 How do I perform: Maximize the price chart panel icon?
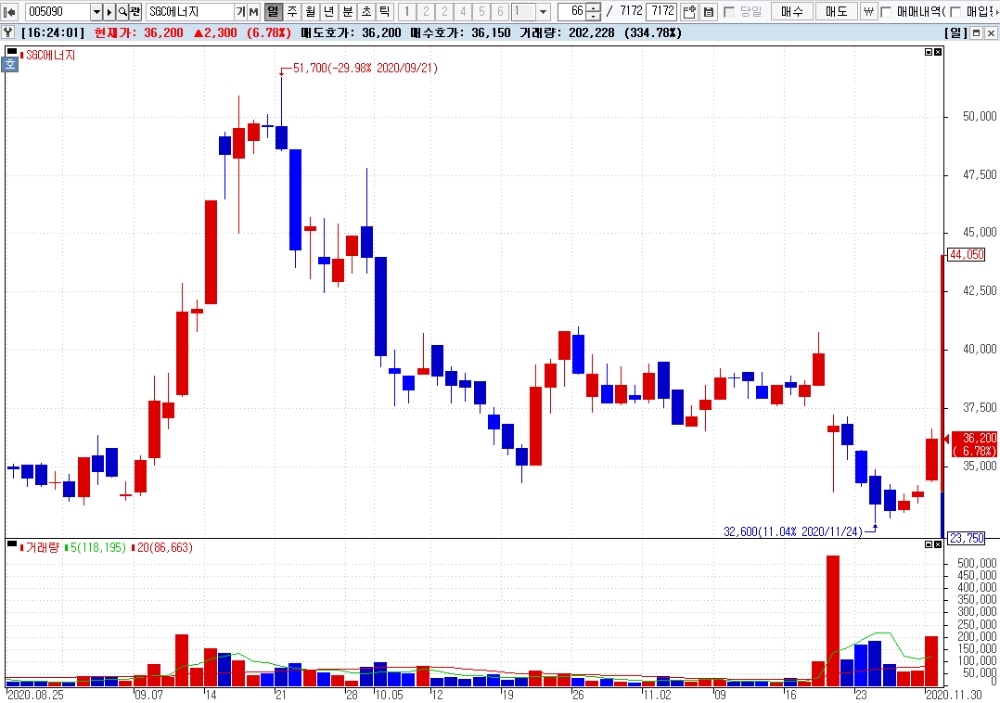pos(929,52)
